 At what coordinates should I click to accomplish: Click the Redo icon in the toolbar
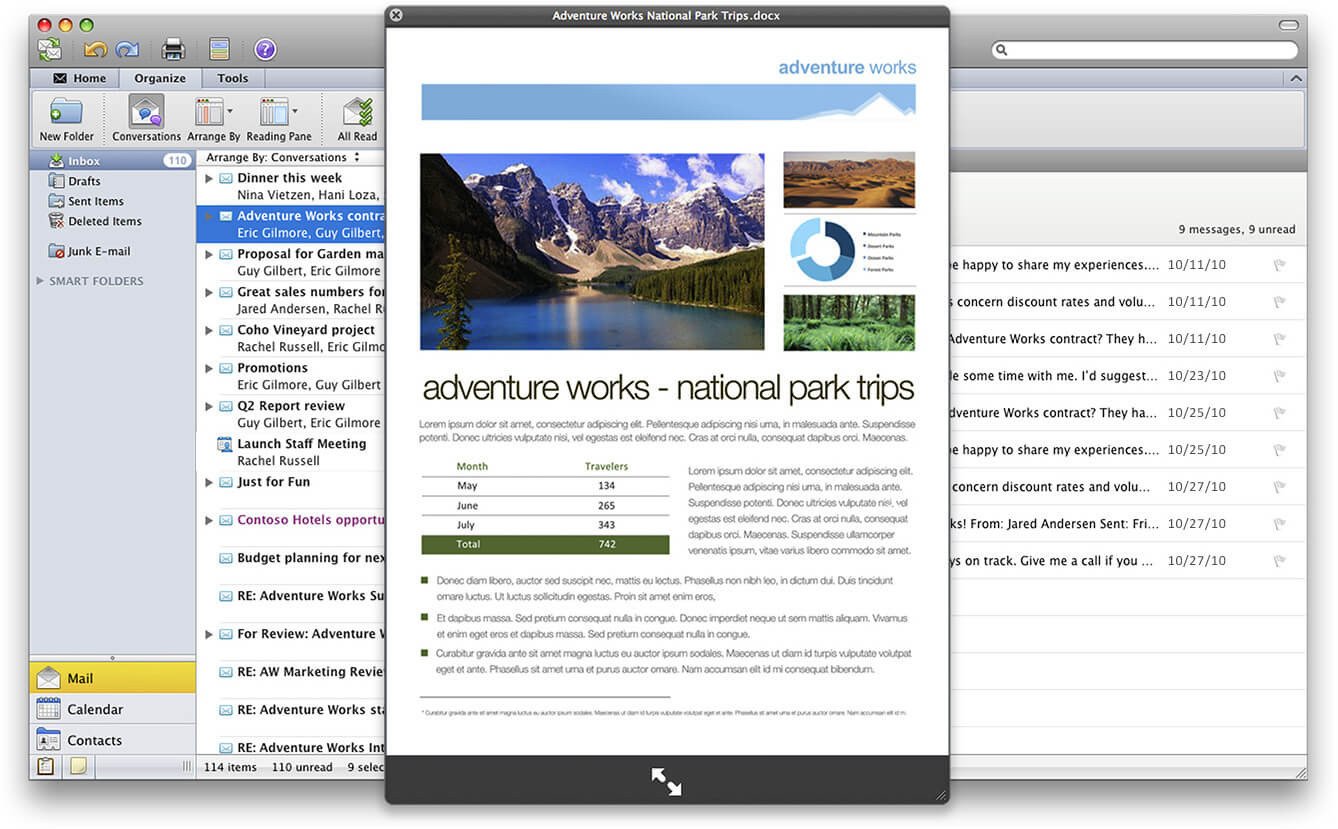[x=124, y=48]
